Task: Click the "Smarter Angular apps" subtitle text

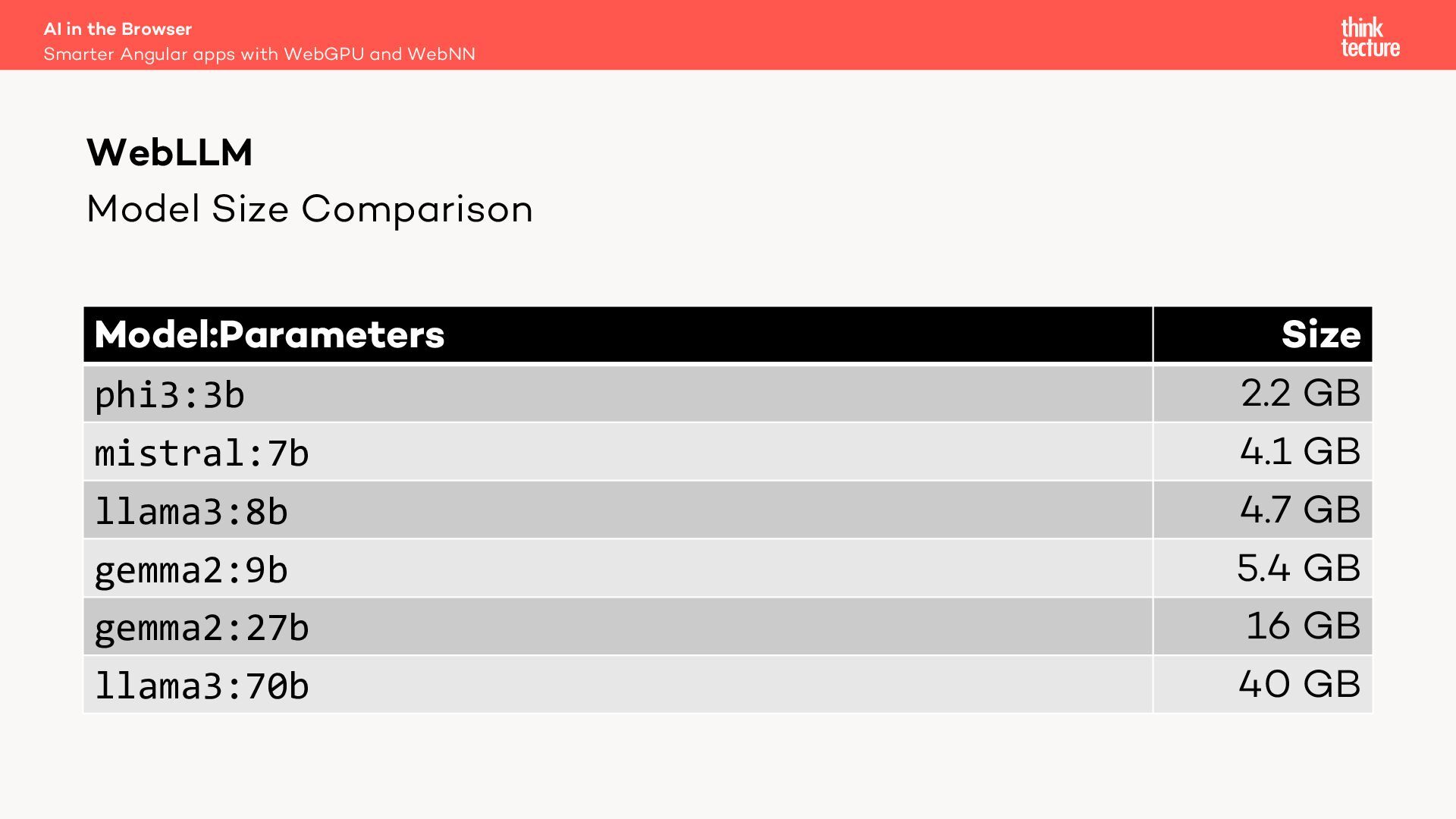Action: [x=259, y=55]
